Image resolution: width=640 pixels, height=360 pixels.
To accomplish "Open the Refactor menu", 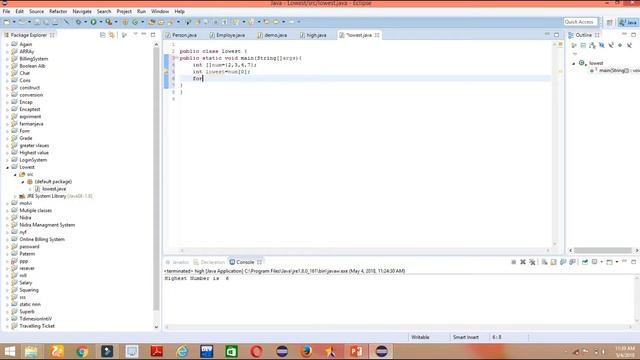I will tap(58, 11).
